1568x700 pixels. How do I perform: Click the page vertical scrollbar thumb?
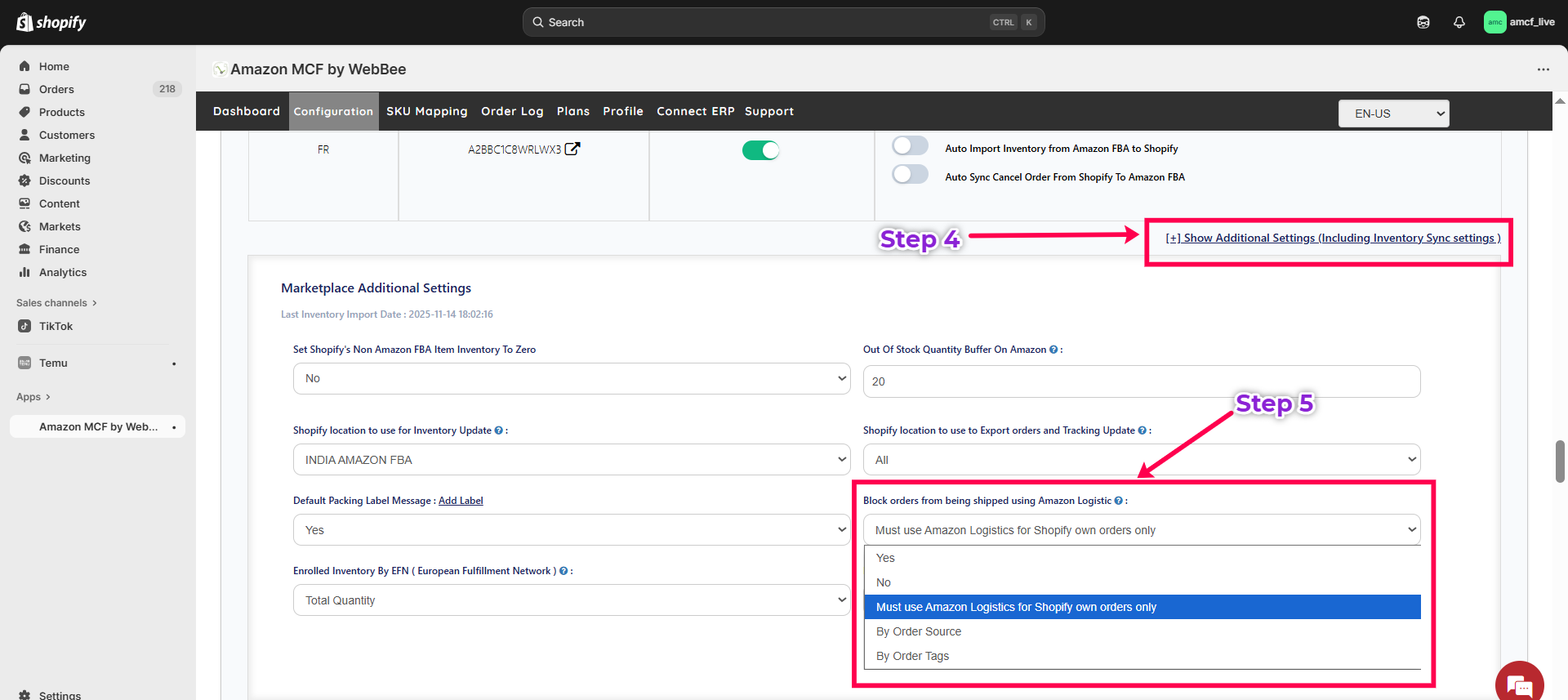[x=1560, y=461]
